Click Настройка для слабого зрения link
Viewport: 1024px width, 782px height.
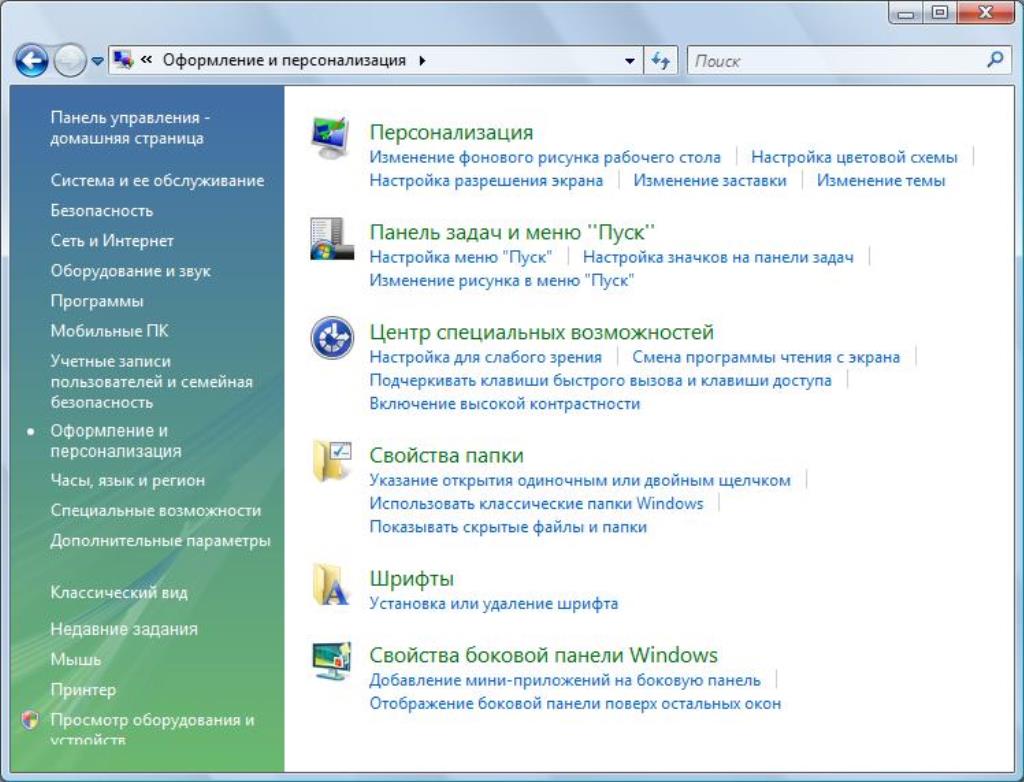(485, 357)
